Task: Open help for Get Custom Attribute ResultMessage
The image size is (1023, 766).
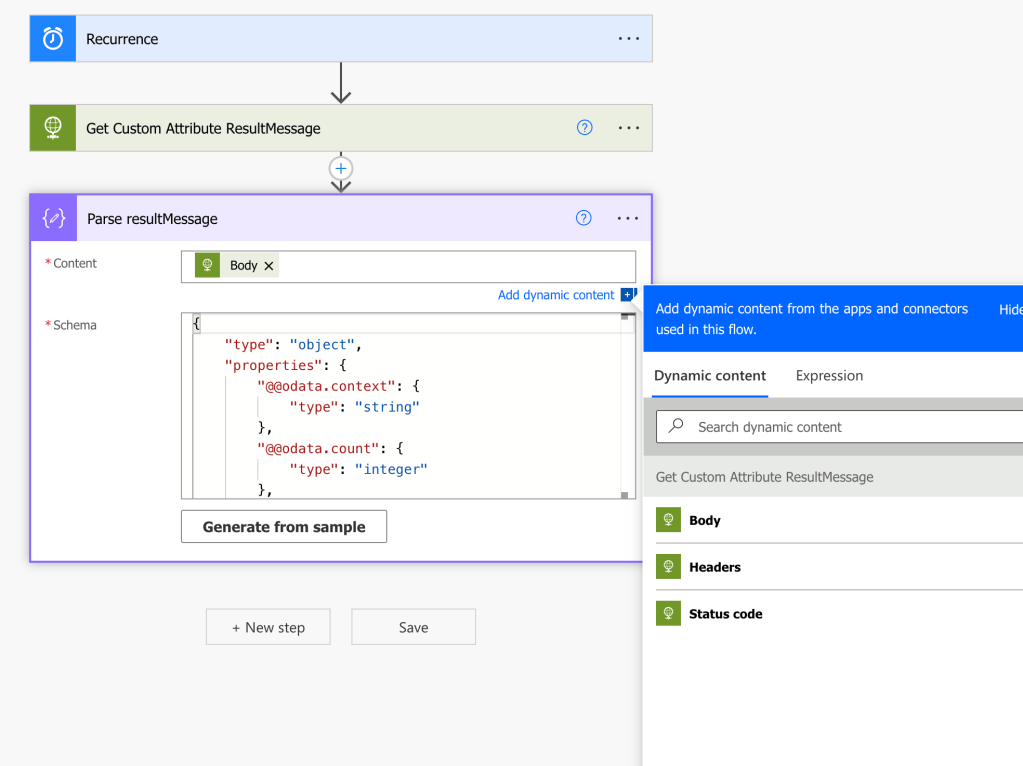Action: coord(585,128)
